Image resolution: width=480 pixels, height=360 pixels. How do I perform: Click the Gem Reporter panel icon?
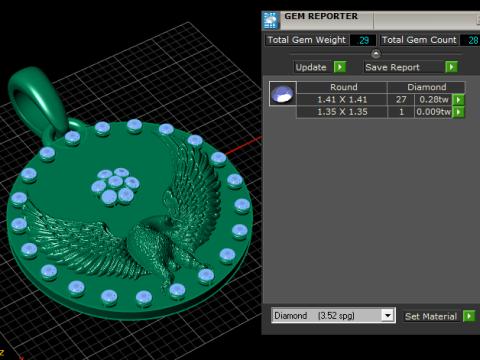(x=270, y=20)
